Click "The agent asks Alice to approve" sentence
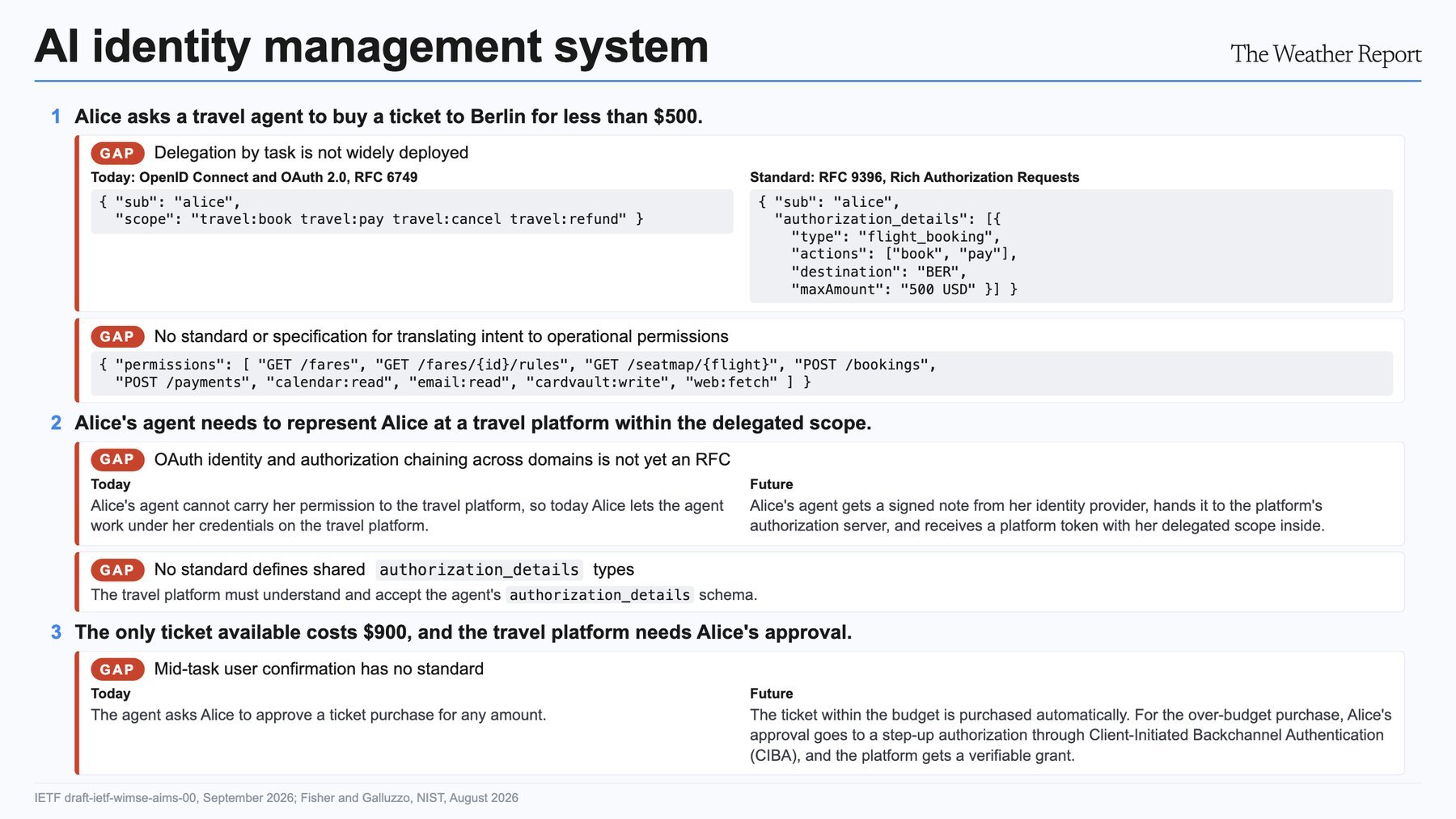The image size is (1456, 819). (x=319, y=715)
